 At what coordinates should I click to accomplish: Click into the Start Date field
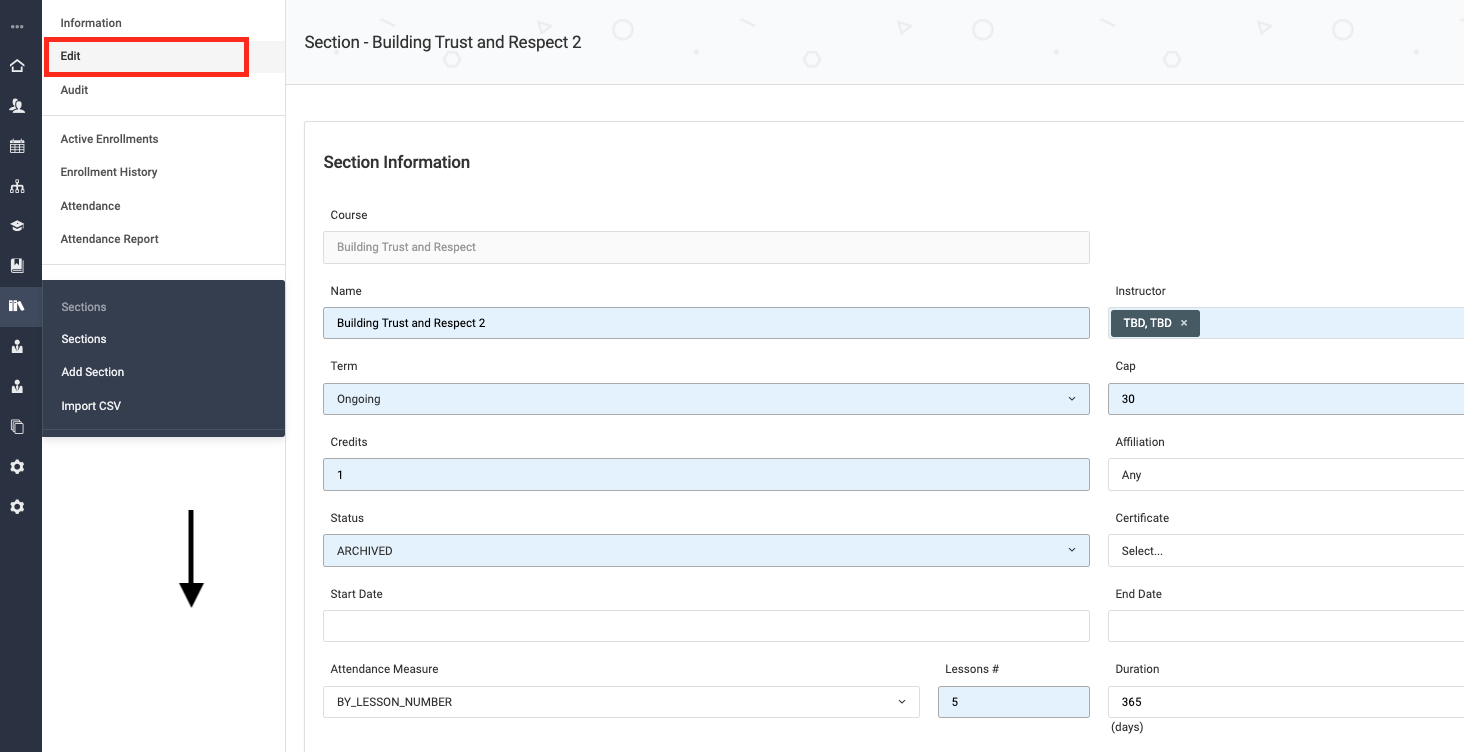(x=706, y=626)
